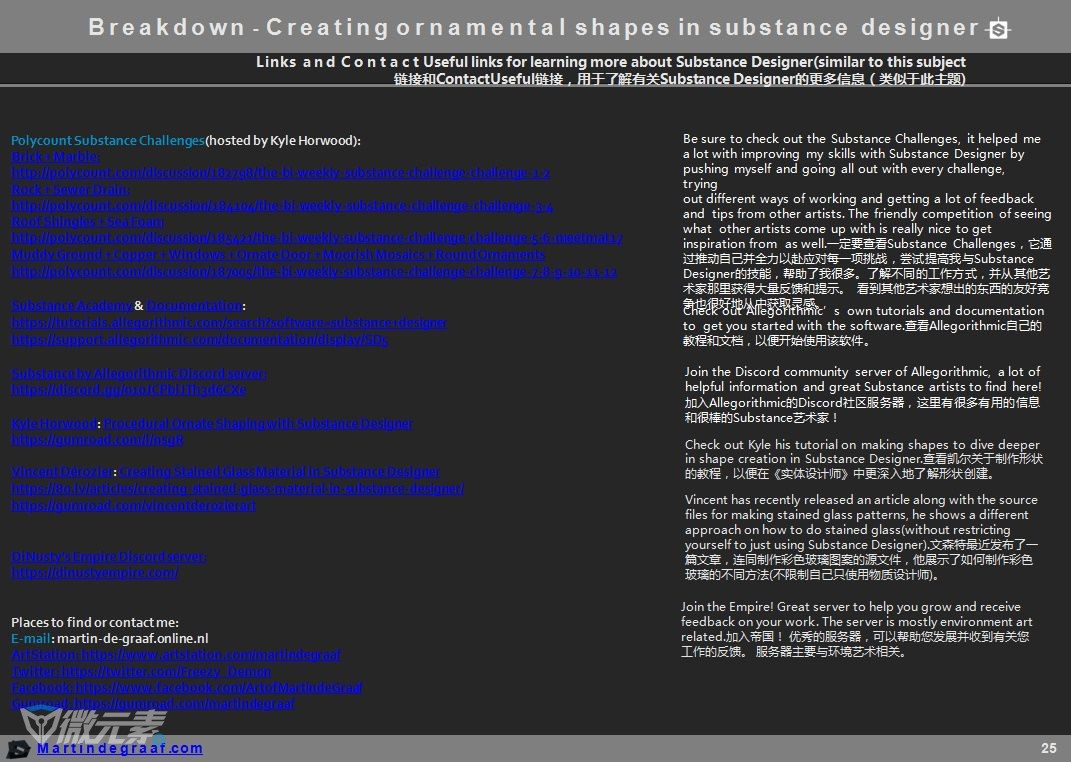
Task: Open the Roof Shingles + Sea Foam link
Action: pyautogui.click(x=87, y=221)
